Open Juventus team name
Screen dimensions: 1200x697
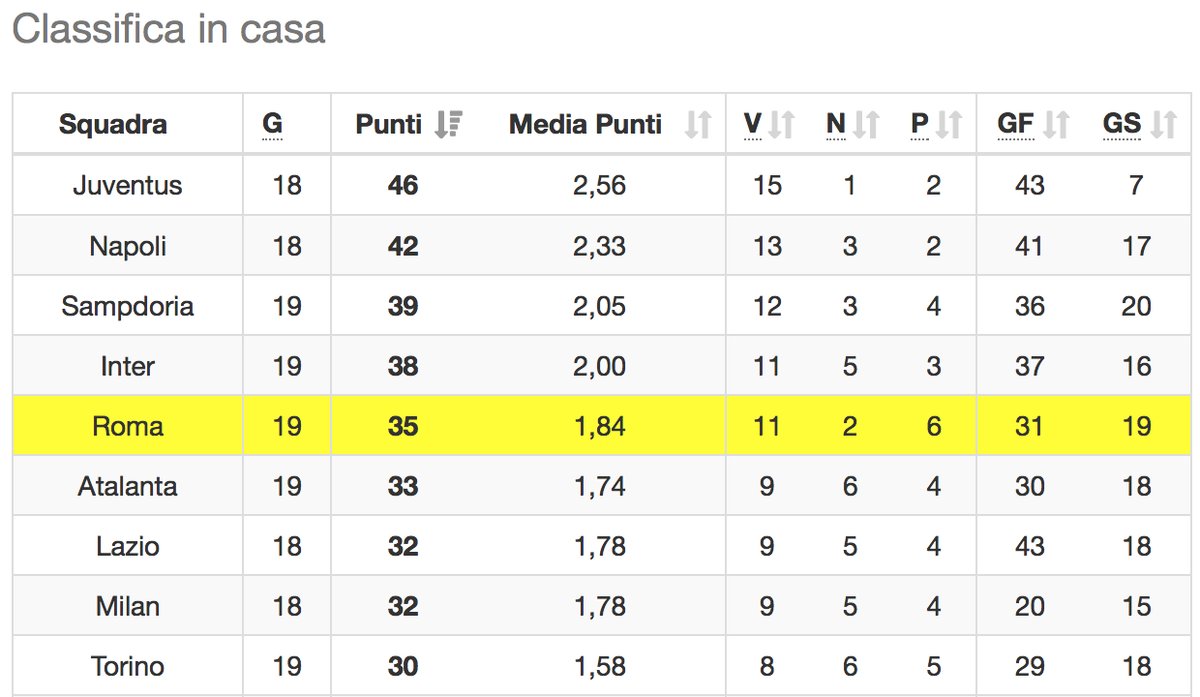(x=128, y=185)
